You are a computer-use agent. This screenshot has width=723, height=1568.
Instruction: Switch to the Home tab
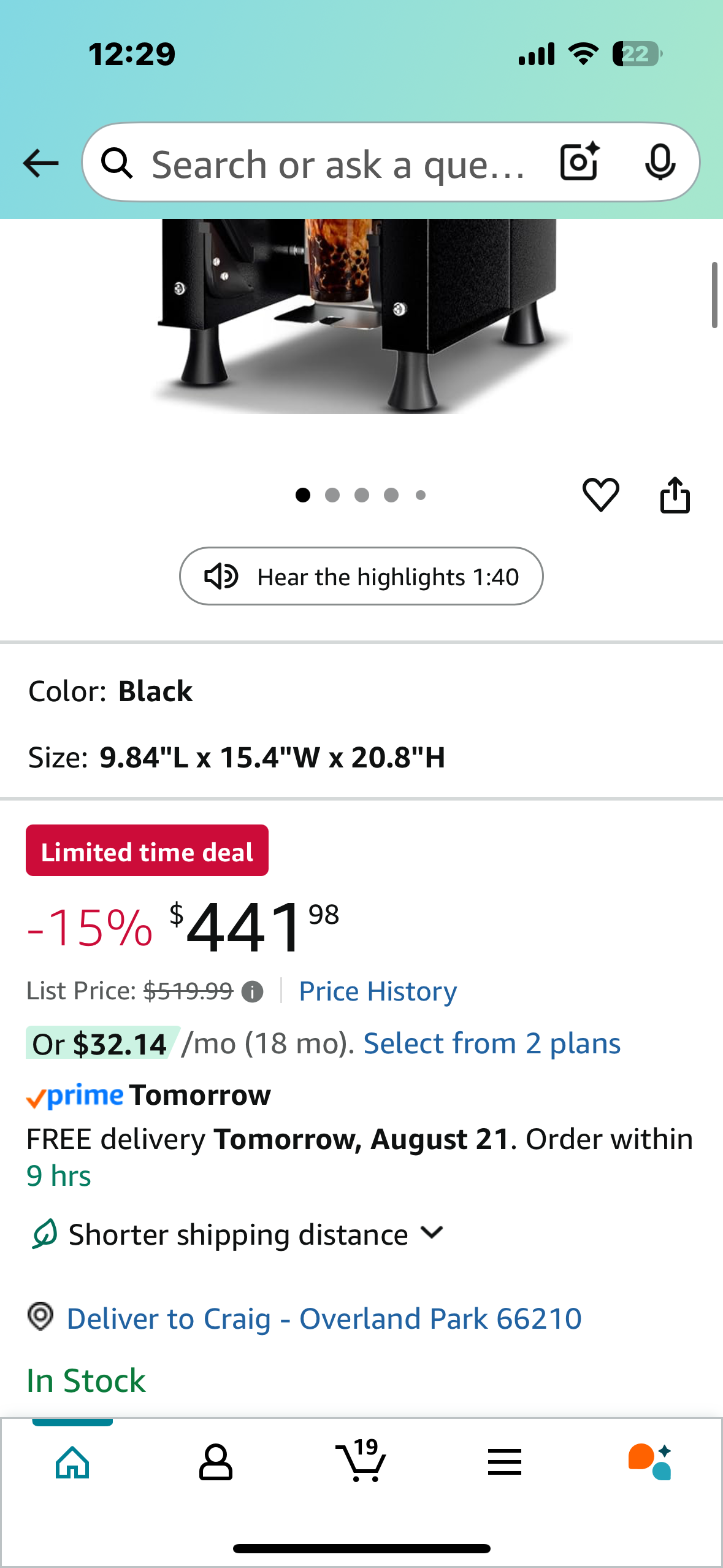[72, 1462]
